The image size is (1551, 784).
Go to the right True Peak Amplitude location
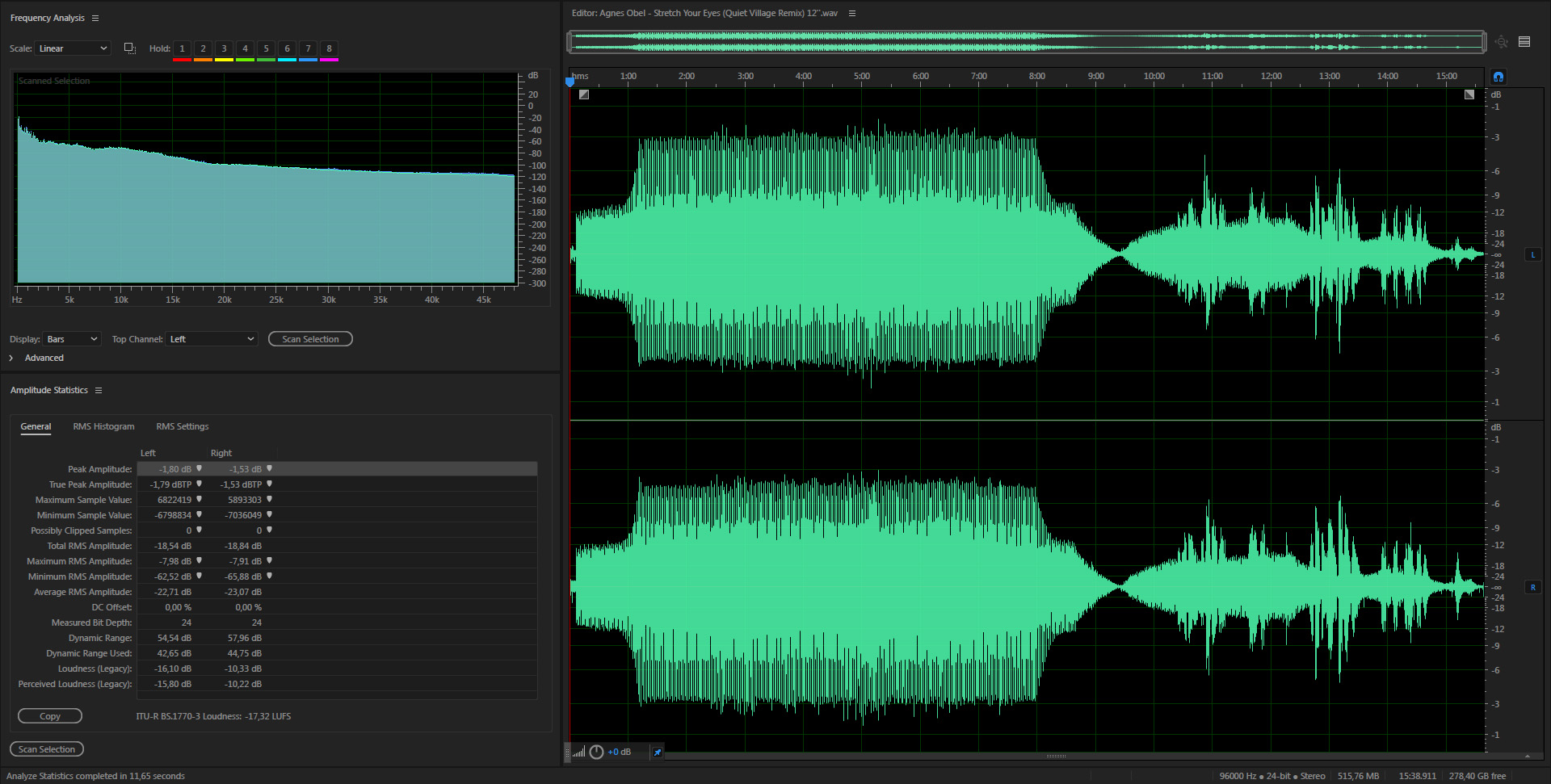269,484
